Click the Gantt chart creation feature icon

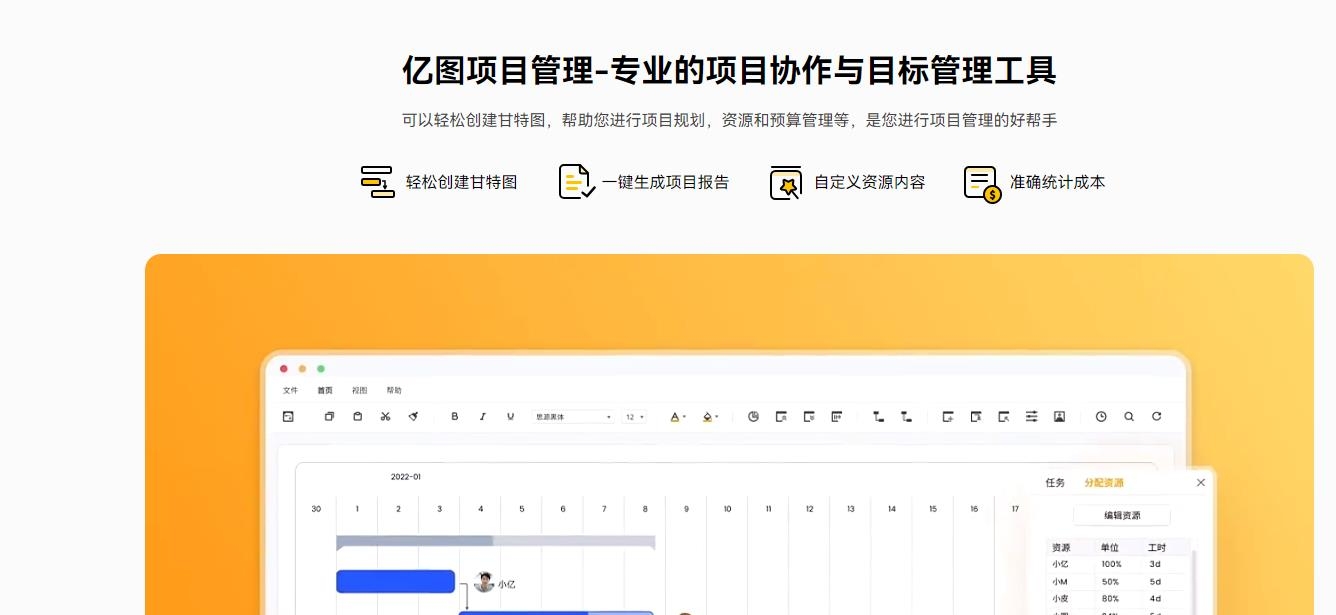(x=377, y=182)
